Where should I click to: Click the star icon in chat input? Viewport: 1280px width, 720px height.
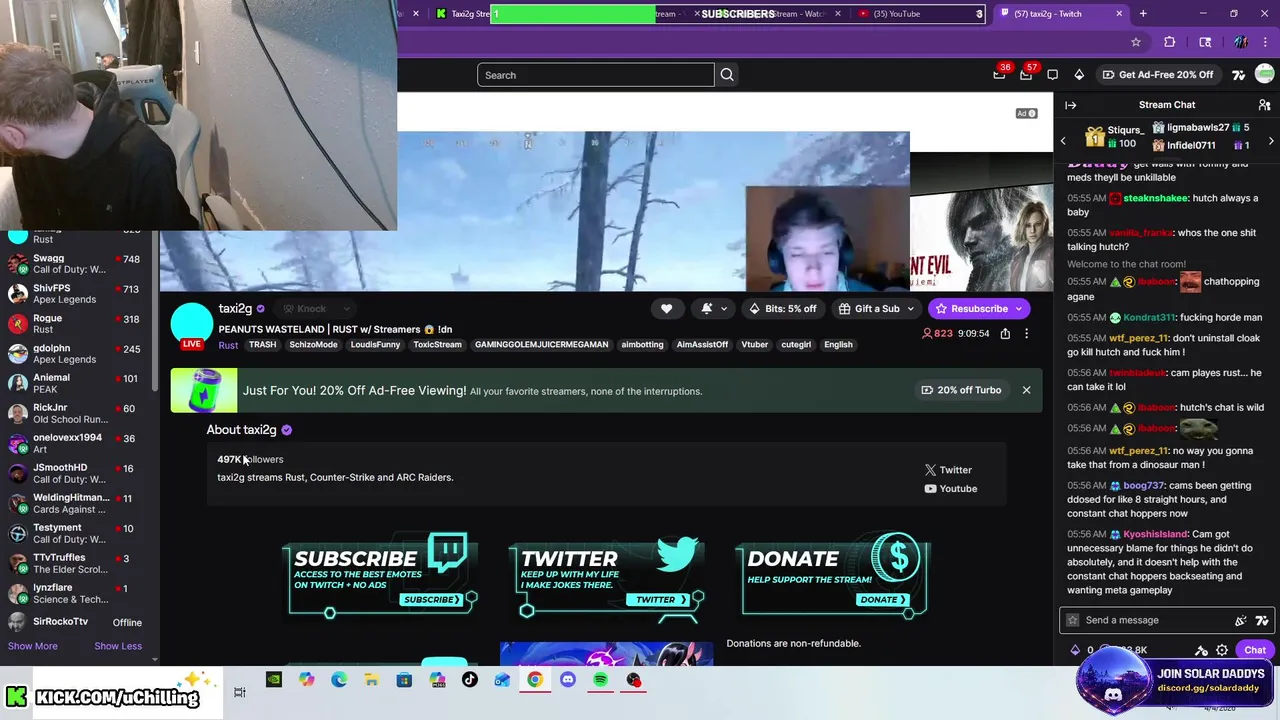click(x=1073, y=620)
